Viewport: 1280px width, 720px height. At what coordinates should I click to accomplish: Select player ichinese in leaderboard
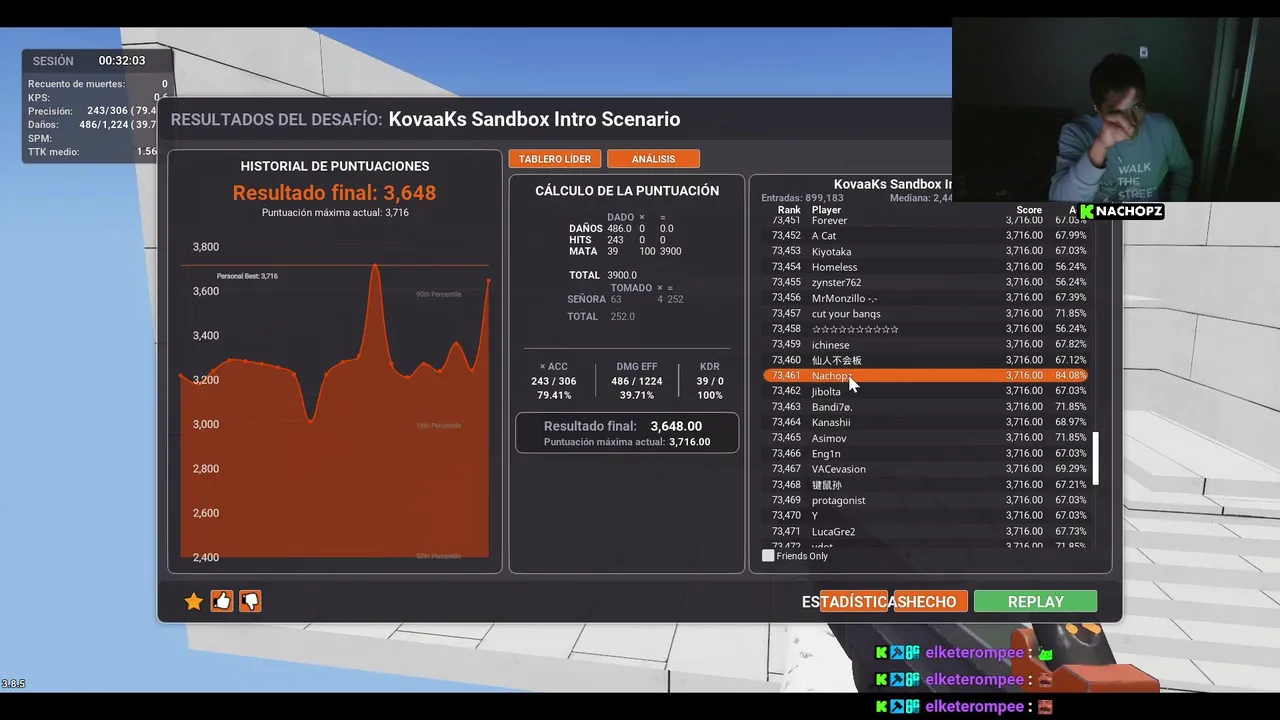point(926,345)
